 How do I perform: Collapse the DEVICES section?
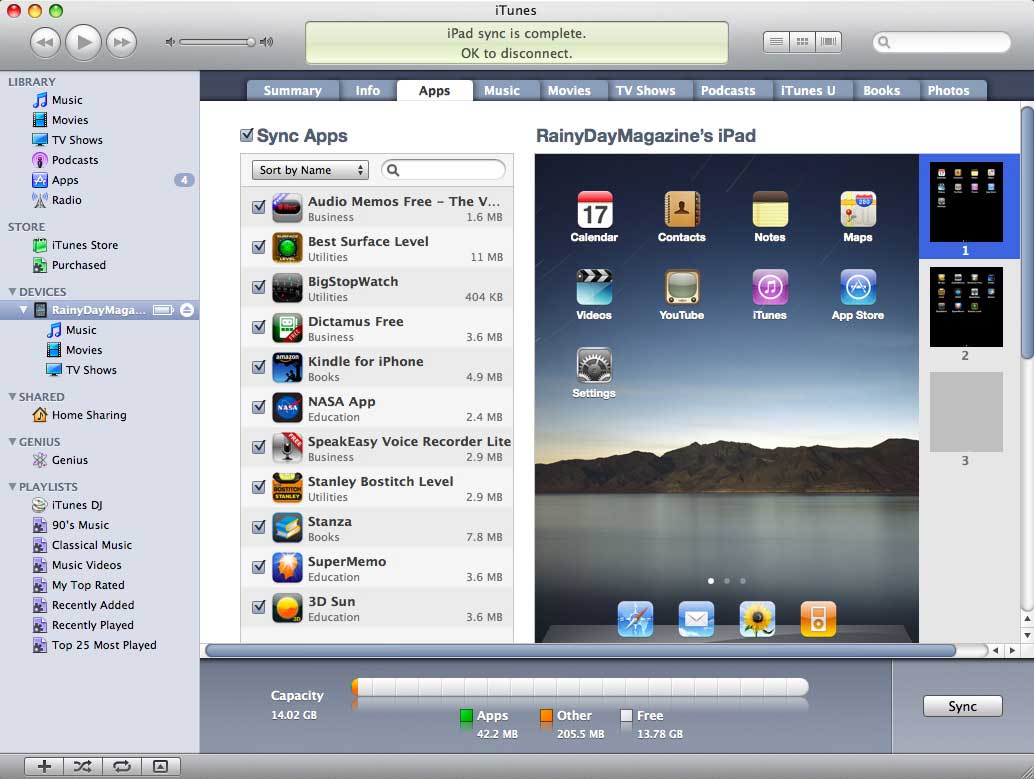click(x=12, y=292)
